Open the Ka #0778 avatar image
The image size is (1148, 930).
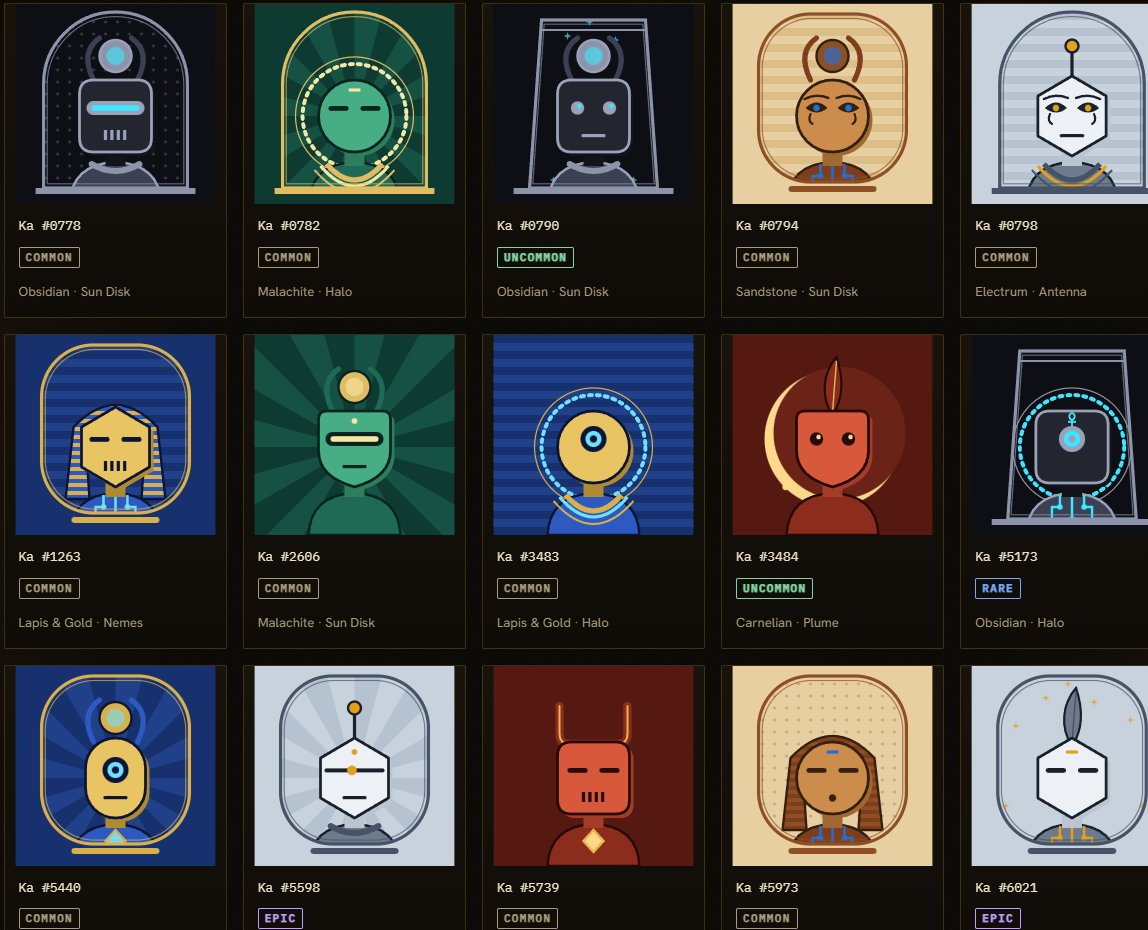tap(116, 104)
